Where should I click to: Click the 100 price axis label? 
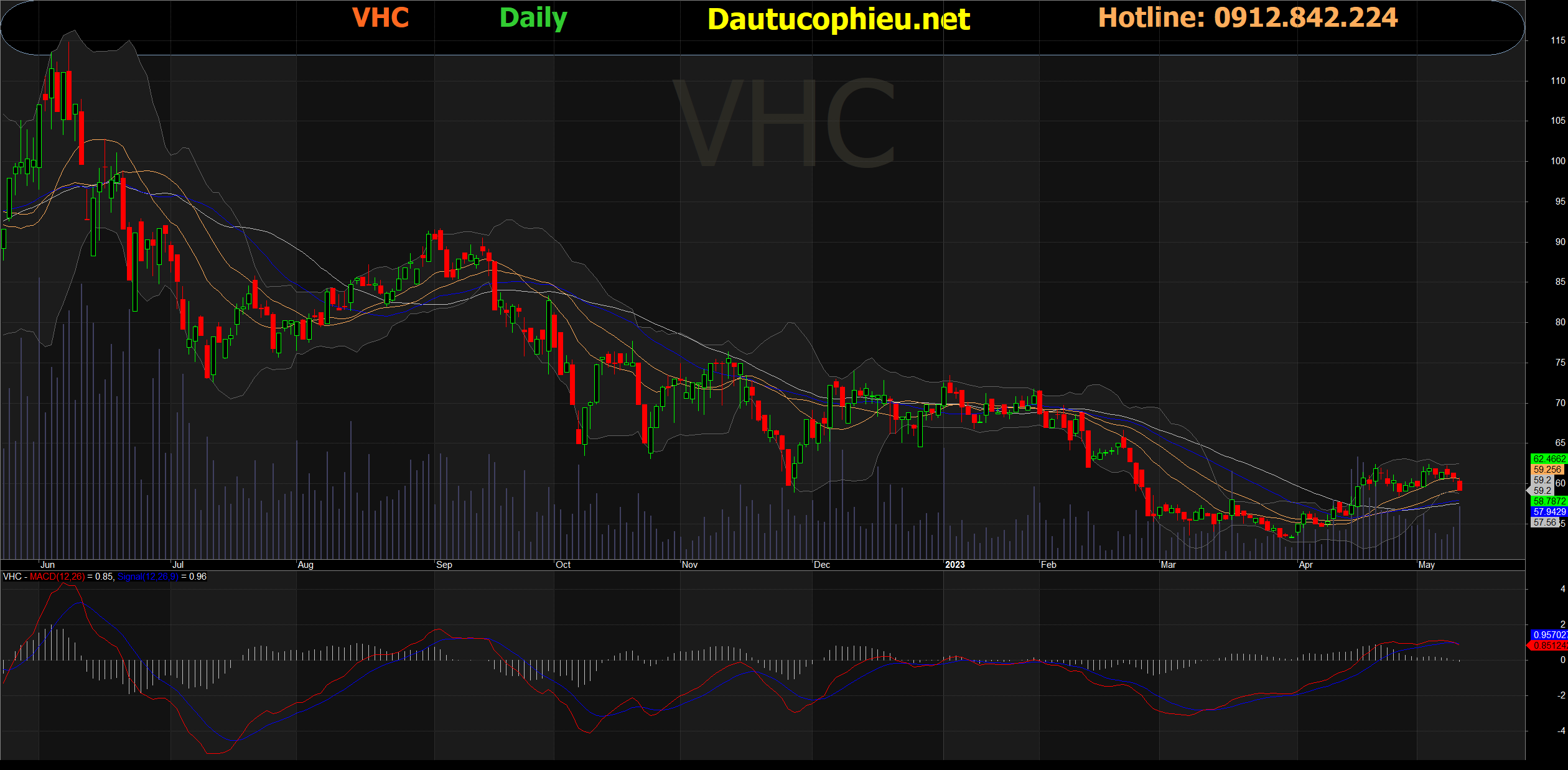click(x=1557, y=161)
